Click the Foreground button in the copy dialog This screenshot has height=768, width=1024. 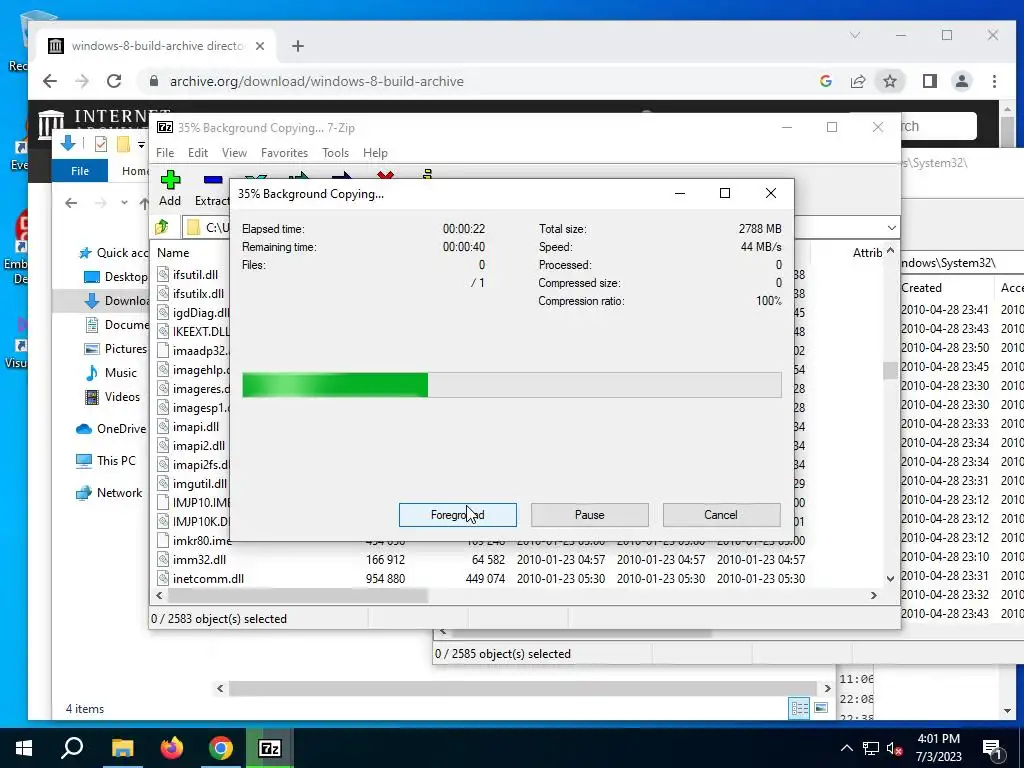click(457, 515)
